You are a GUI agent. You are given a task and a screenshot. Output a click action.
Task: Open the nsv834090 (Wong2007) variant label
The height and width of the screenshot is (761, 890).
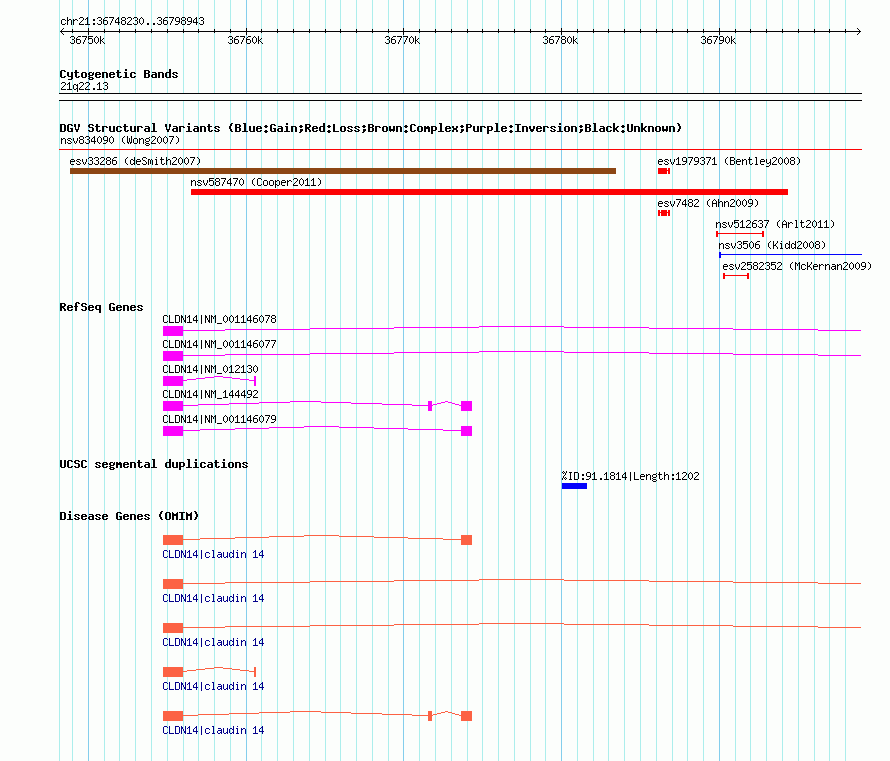click(120, 140)
